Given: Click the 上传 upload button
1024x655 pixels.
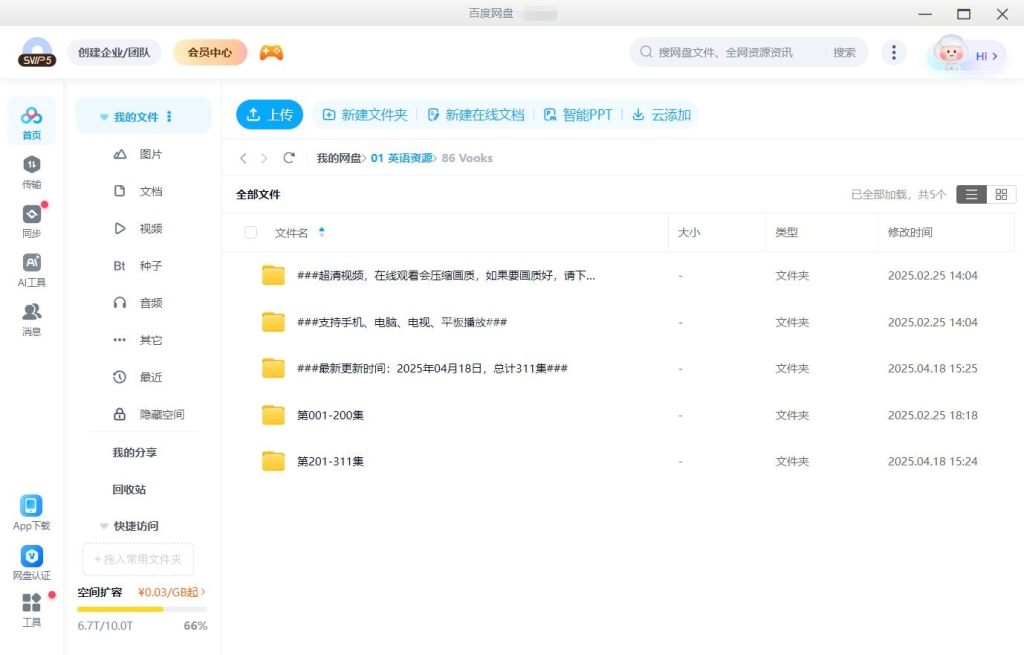Looking at the screenshot, I should 269,115.
